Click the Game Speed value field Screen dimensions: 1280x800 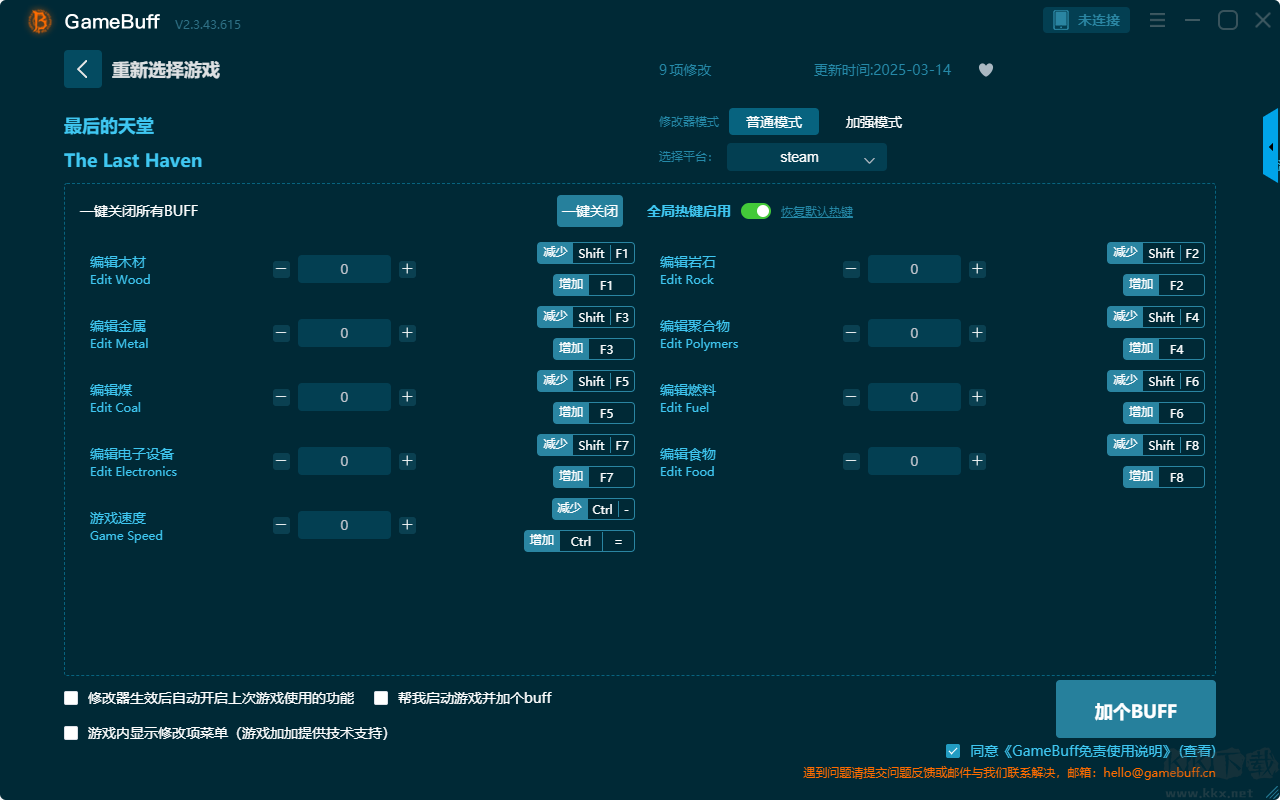point(344,525)
